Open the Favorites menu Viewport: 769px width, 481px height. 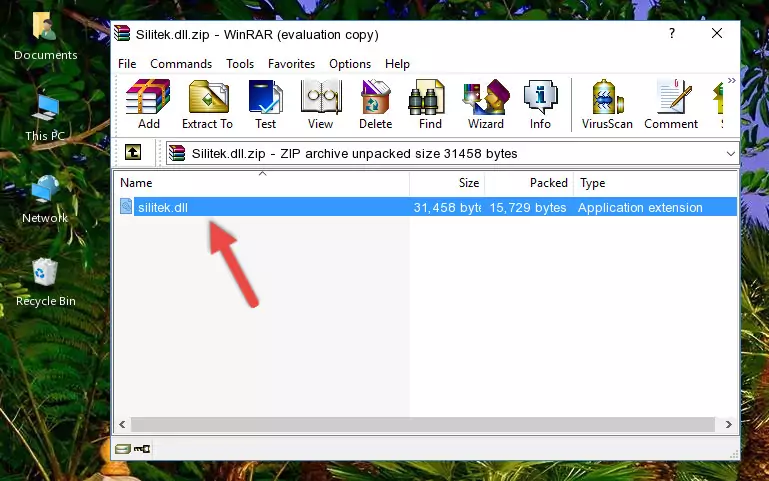291,64
